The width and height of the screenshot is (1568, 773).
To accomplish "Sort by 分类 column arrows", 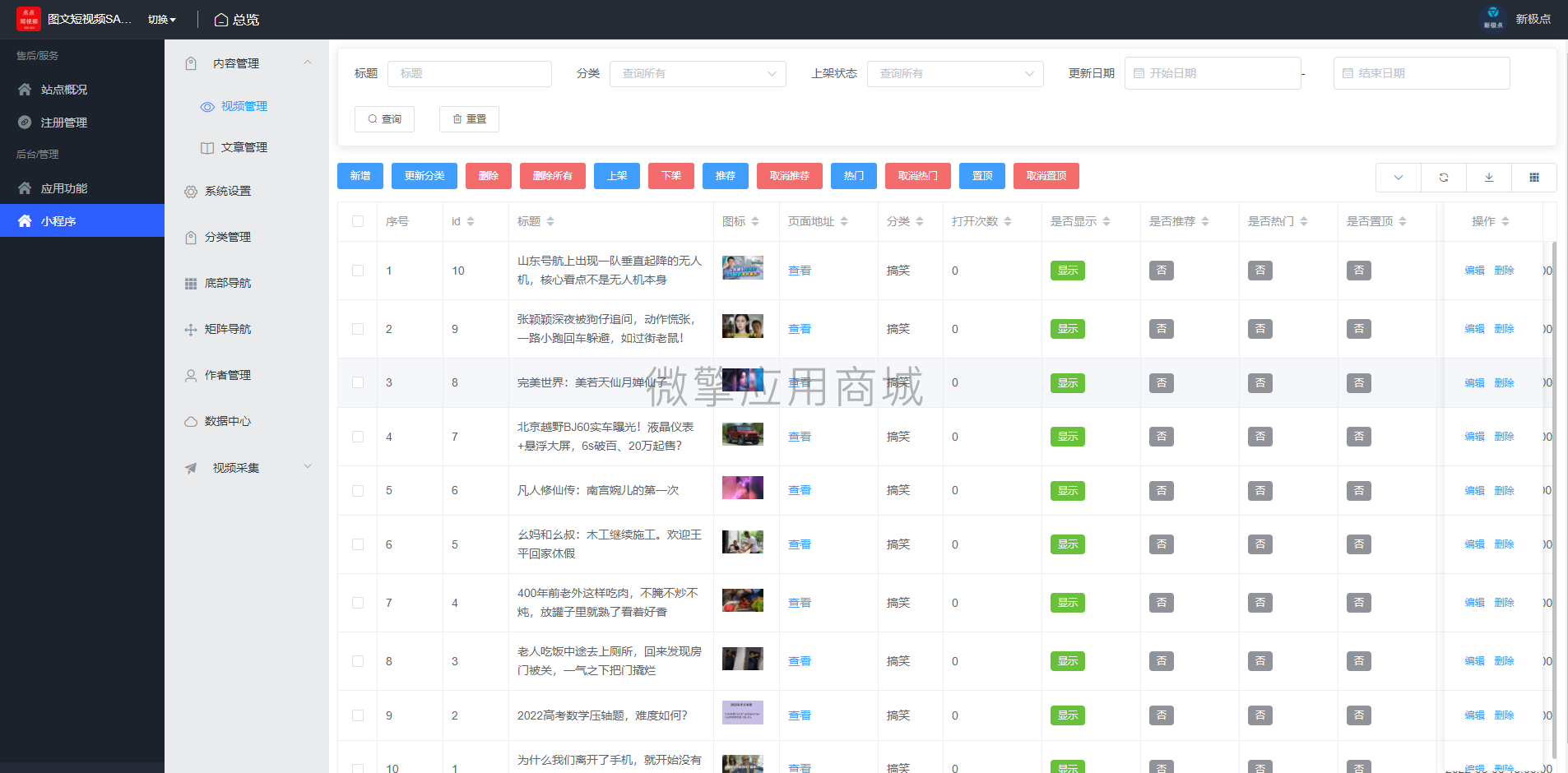I will (920, 221).
